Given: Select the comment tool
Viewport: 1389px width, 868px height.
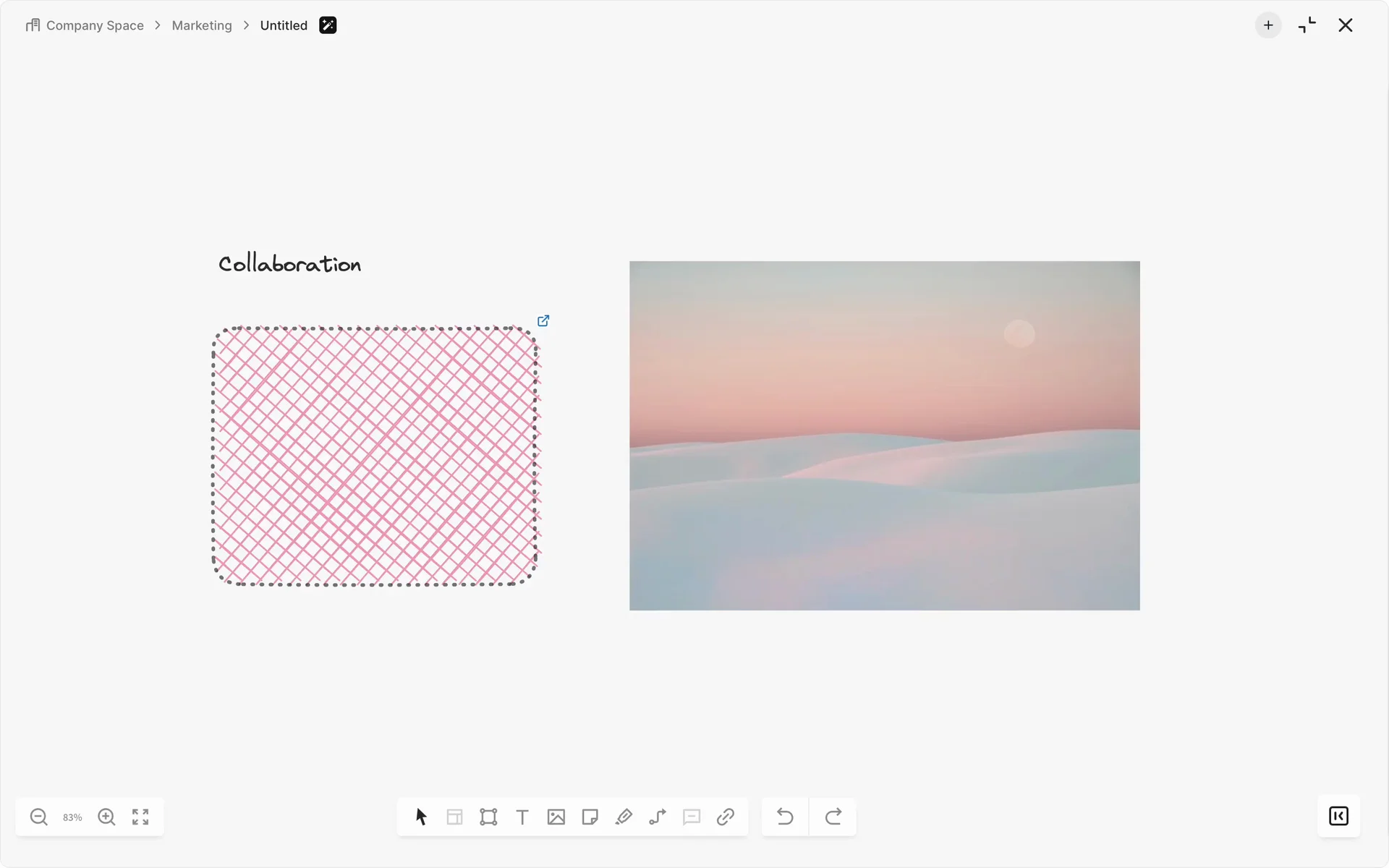Looking at the screenshot, I should [x=692, y=817].
